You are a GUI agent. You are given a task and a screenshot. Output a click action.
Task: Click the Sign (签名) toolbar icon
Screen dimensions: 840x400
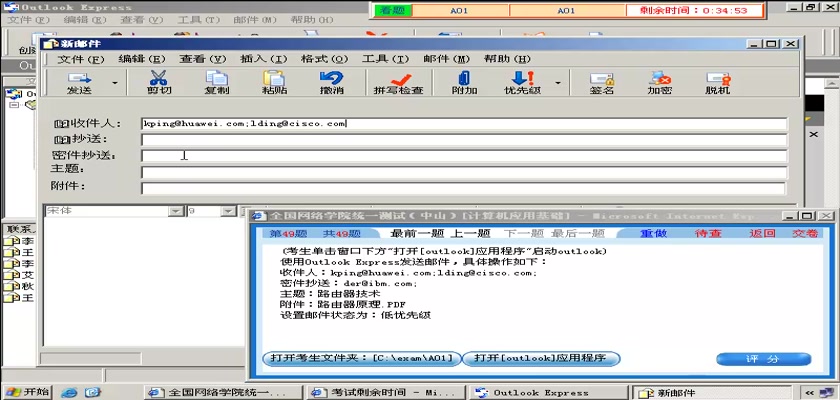pos(602,82)
